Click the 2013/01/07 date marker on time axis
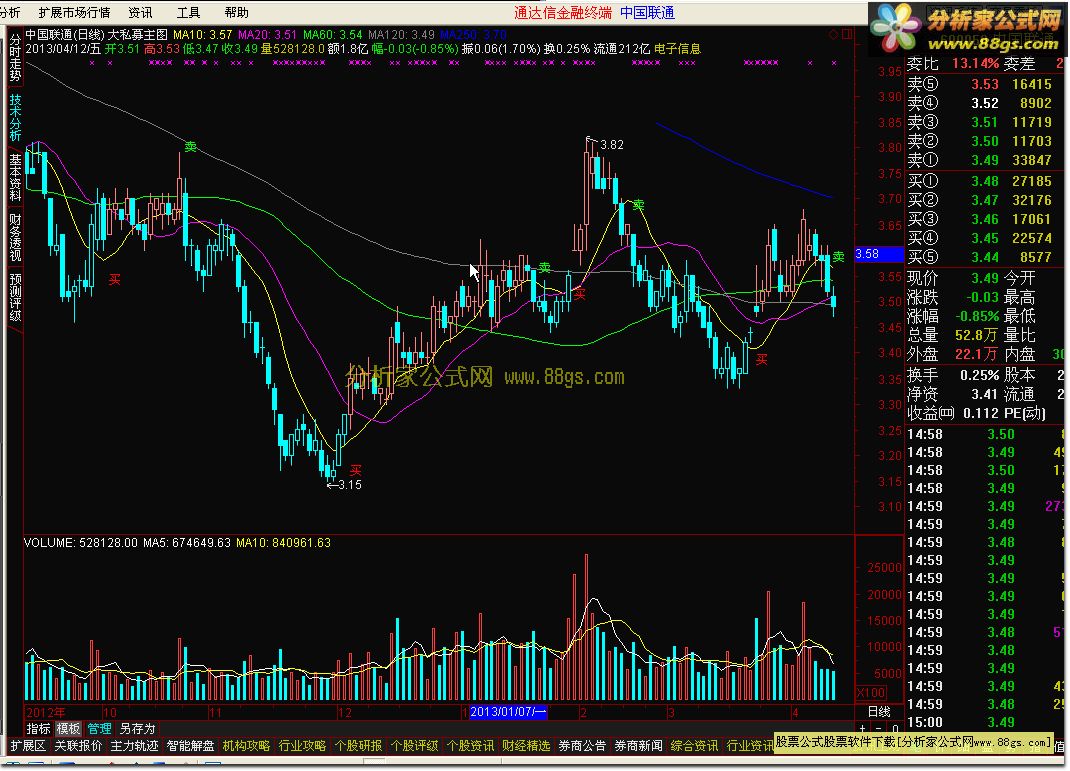 point(508,712)
